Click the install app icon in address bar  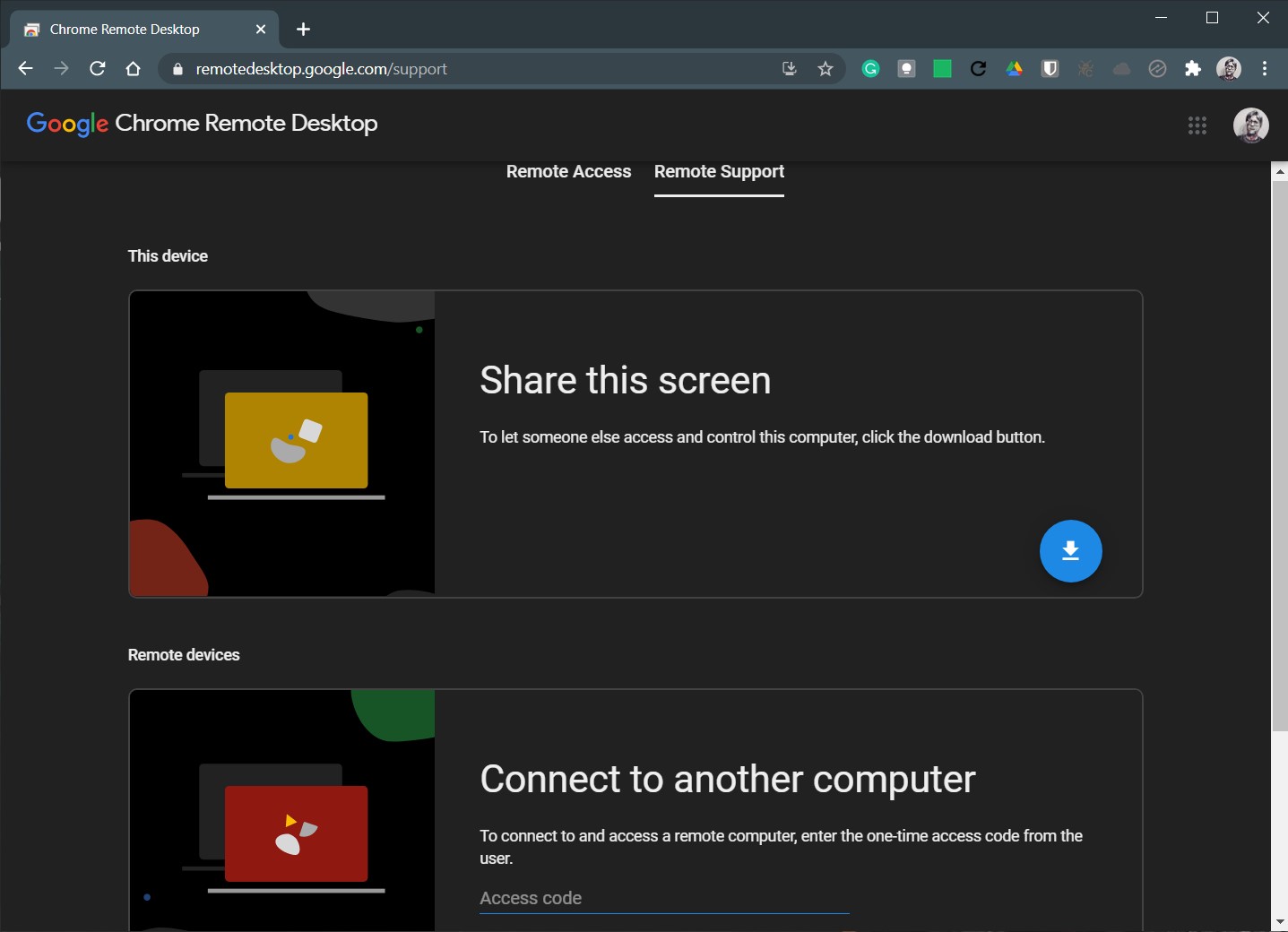[790, 69]
